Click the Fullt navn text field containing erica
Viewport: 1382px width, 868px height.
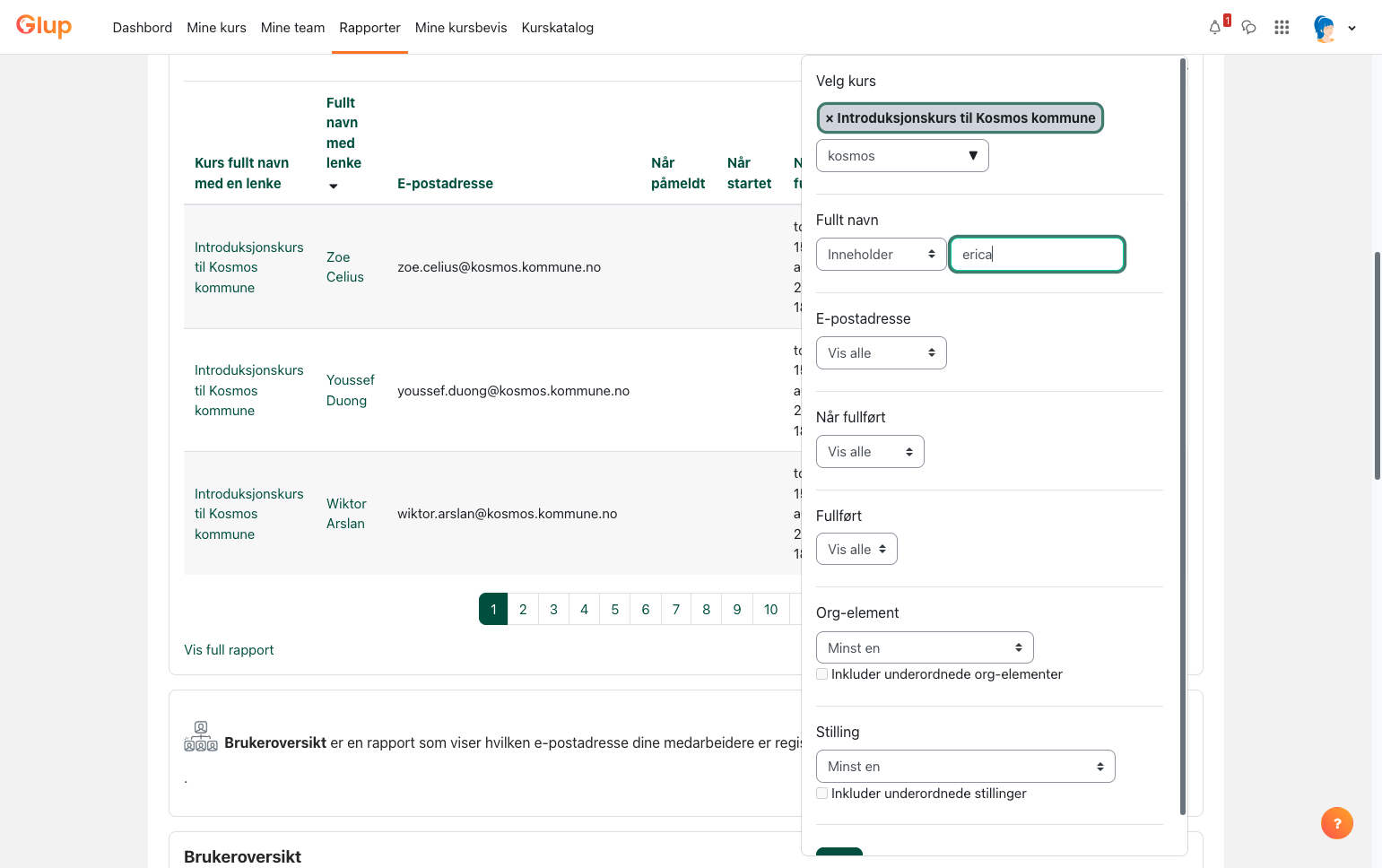tap(1037, 255)
